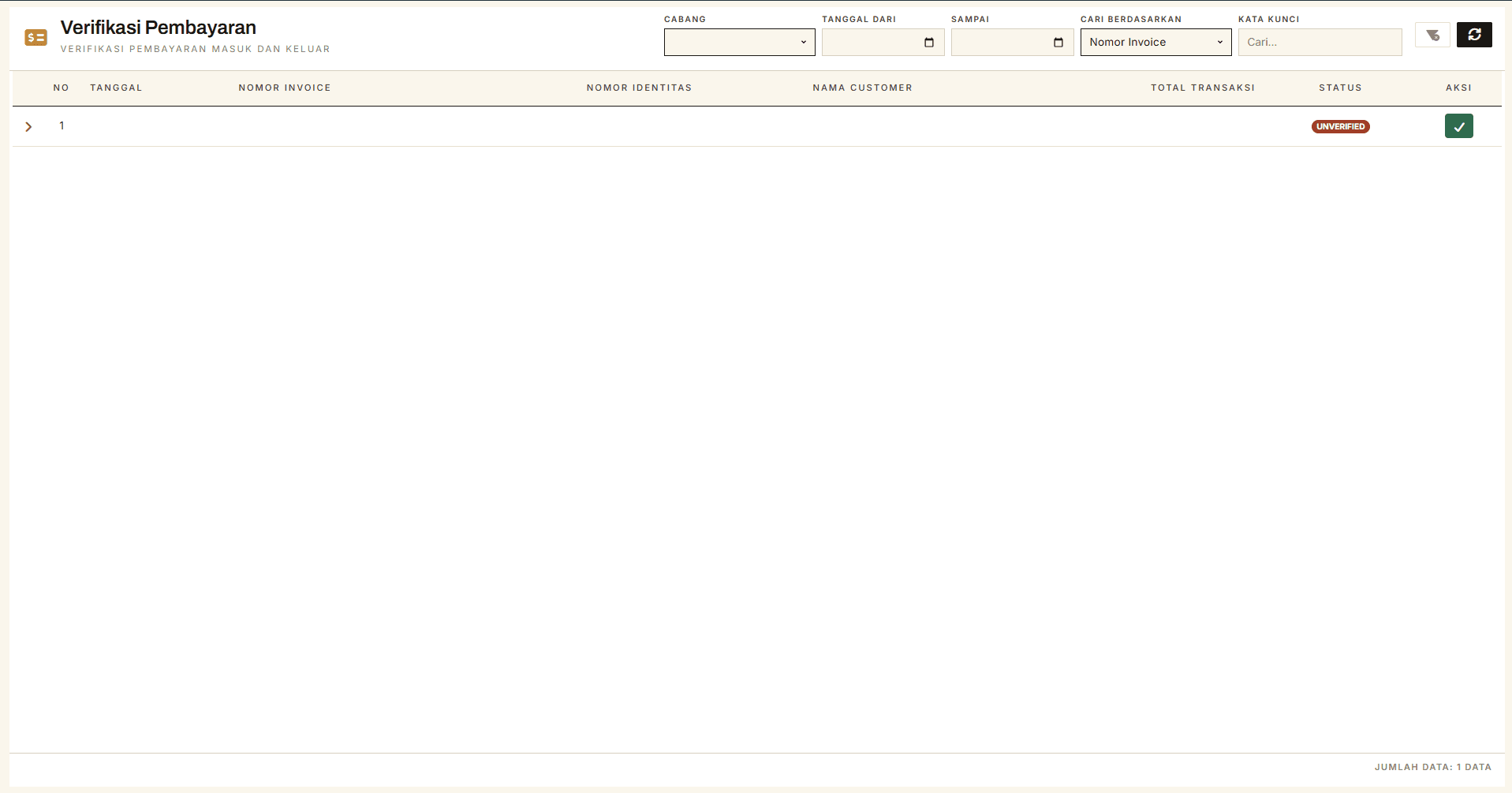Click the Nama Customer column header
This screenshot has height=793, width=1512.
point(863,88)
